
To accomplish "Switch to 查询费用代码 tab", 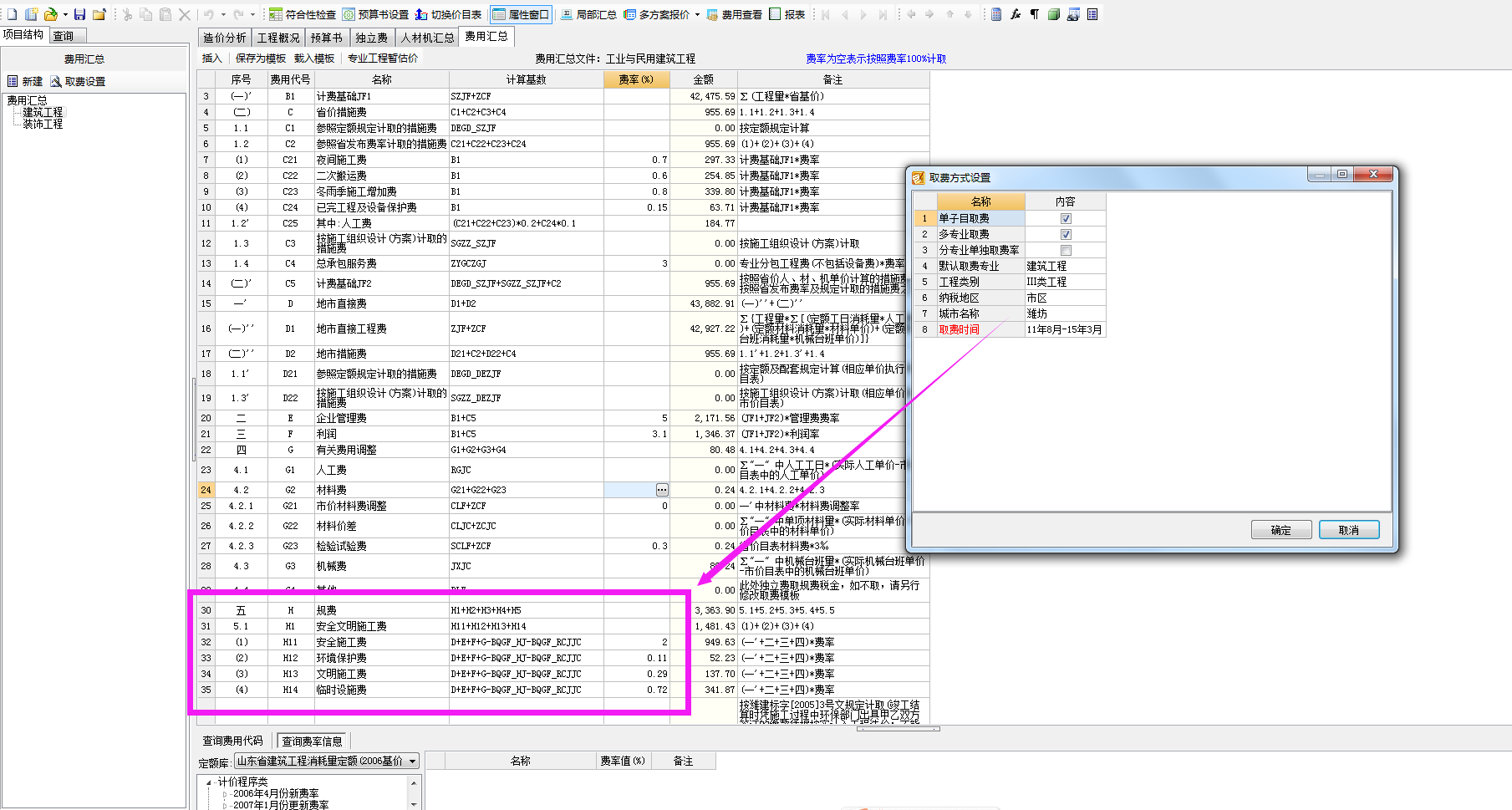I will tap(233, 741).
